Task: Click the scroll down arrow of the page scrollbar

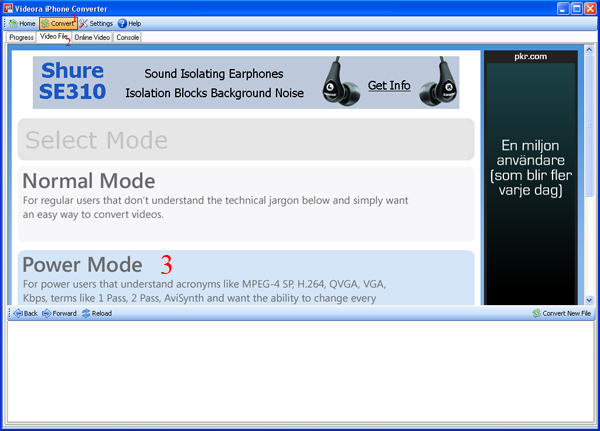Action: tap(589, 300)
